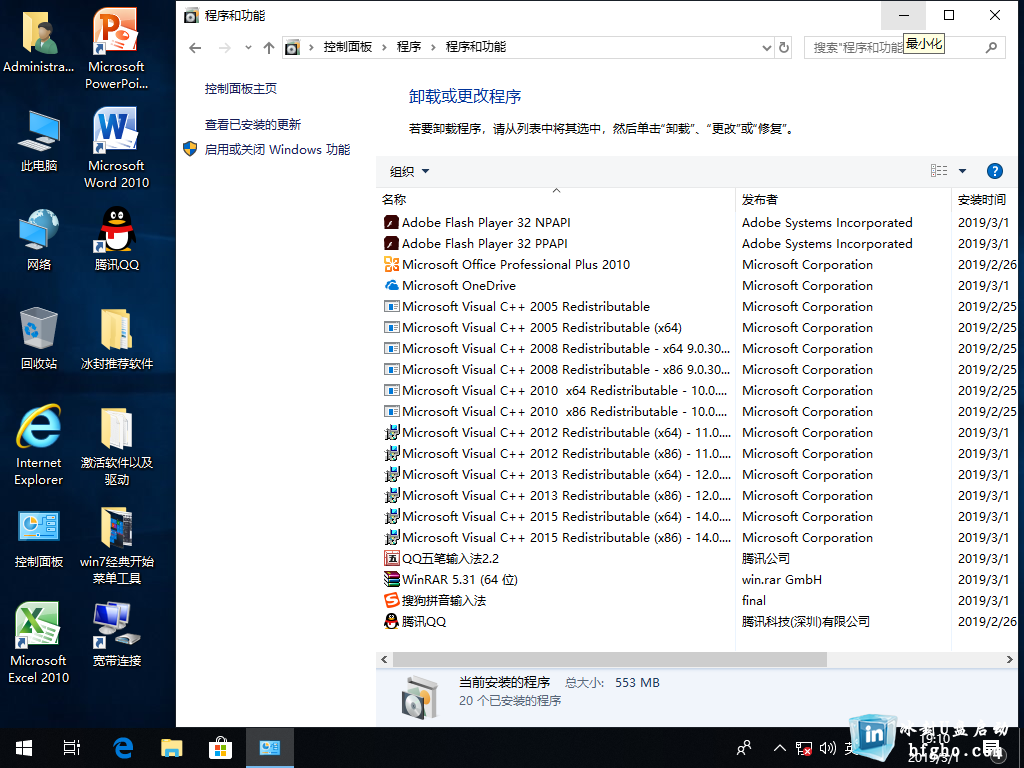Select the Microsoft OneDrive entry
Screen dimensions: 1024x768
tap(699, 285)
